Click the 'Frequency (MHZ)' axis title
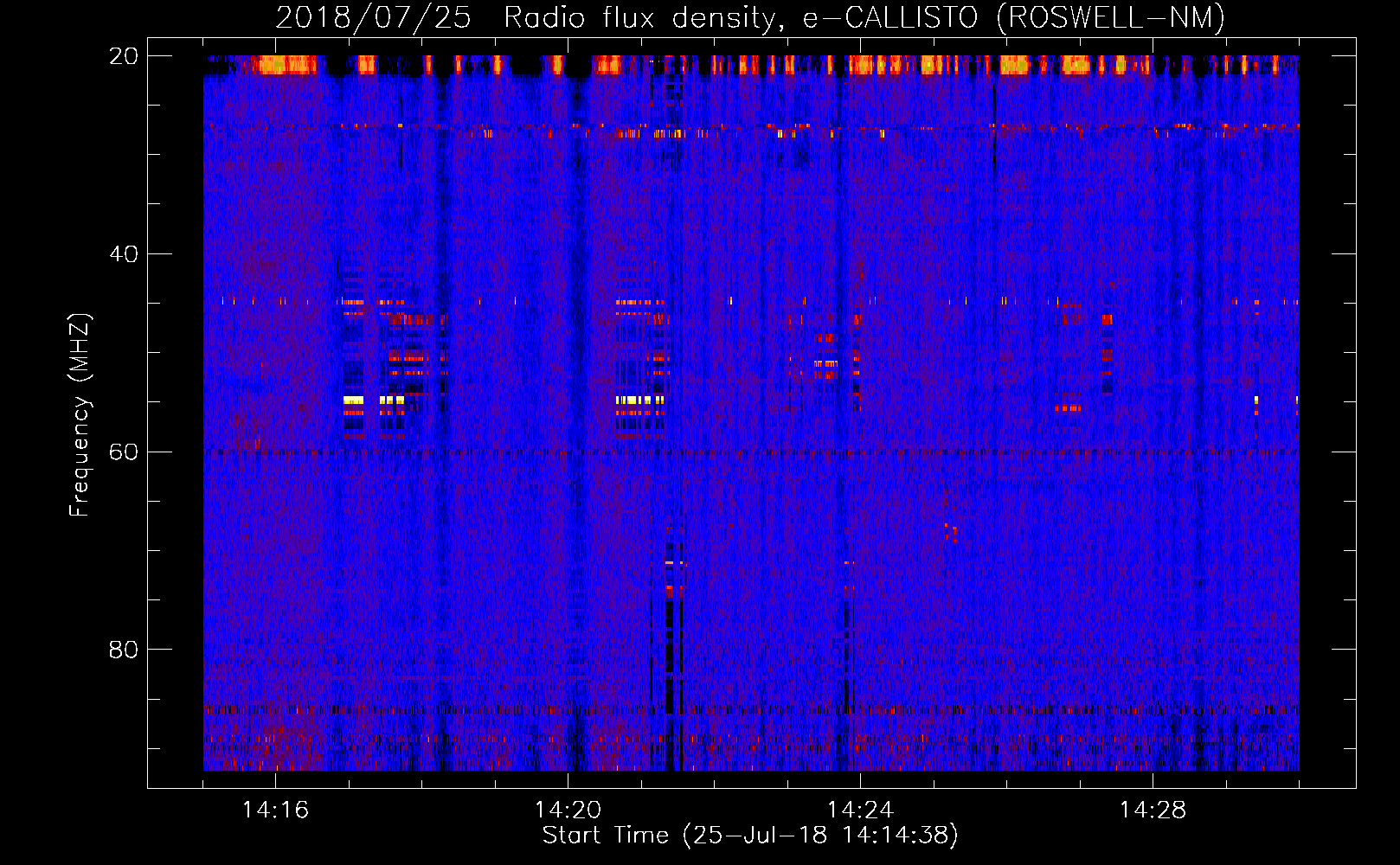1400x865 pixels. [80, 415]
